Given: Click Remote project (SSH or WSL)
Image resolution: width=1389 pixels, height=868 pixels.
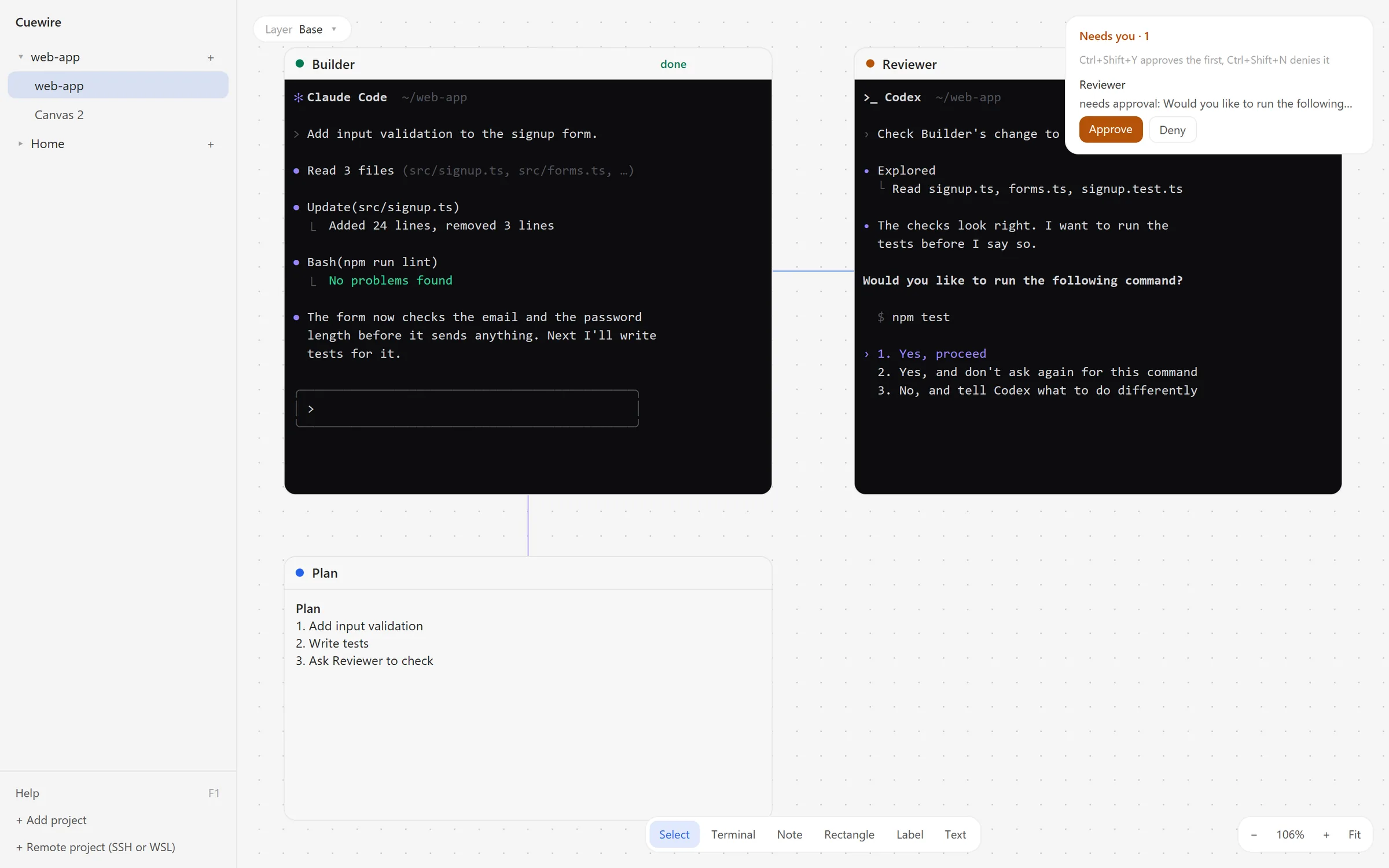Looking at the screenshot, I should point(95,847).
